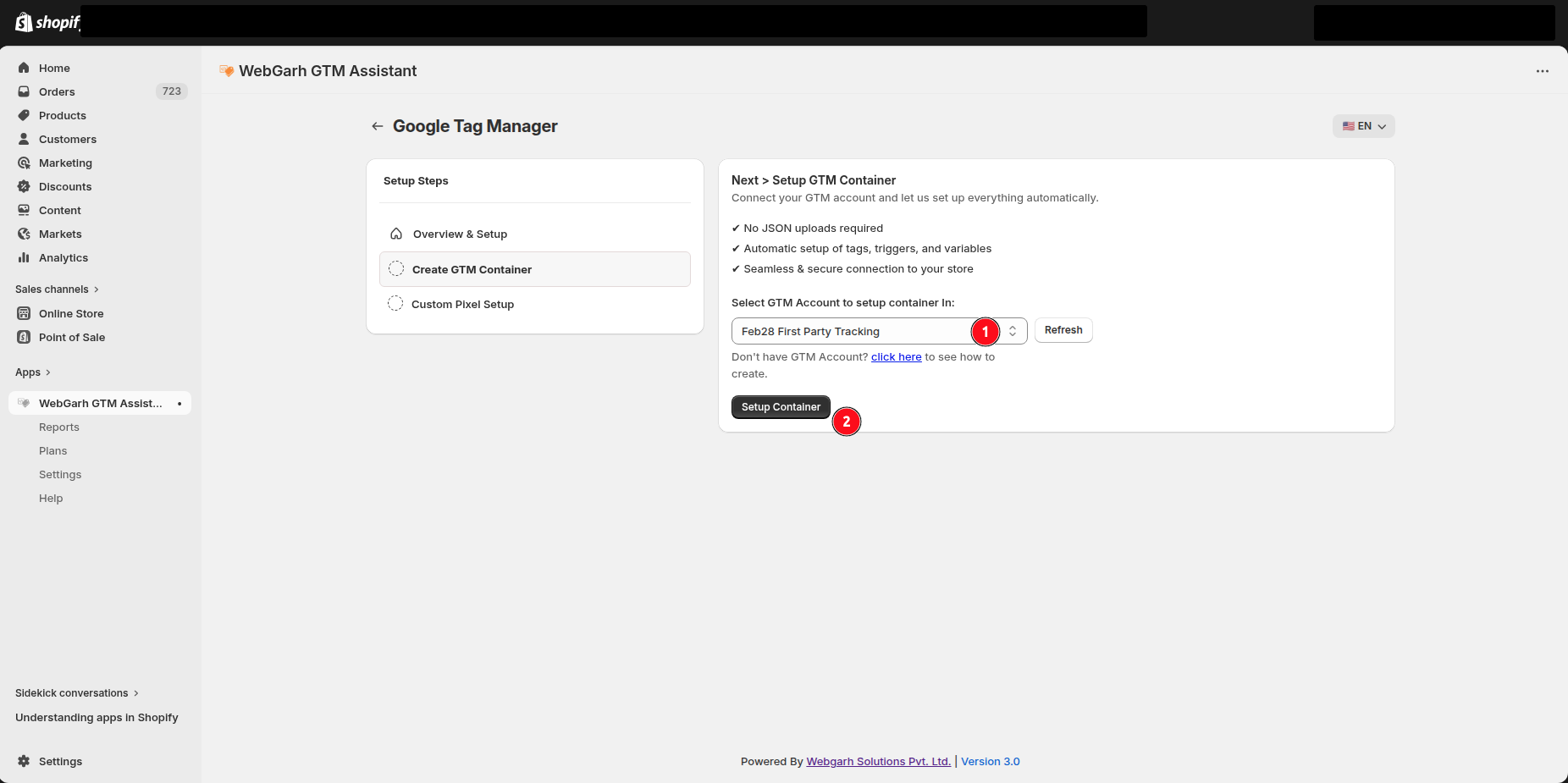Viewport: 1568px width, 783px height.
Task: Click the Point of Sale bag icon
Action: tap(24, 337)
